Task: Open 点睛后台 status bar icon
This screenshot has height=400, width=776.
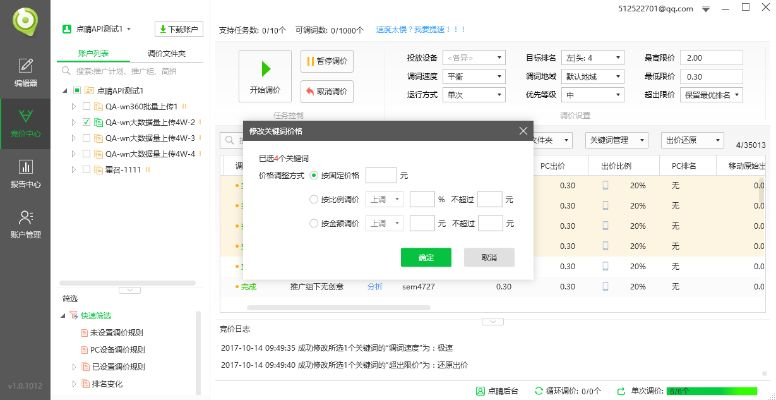Action: [480, 391]
